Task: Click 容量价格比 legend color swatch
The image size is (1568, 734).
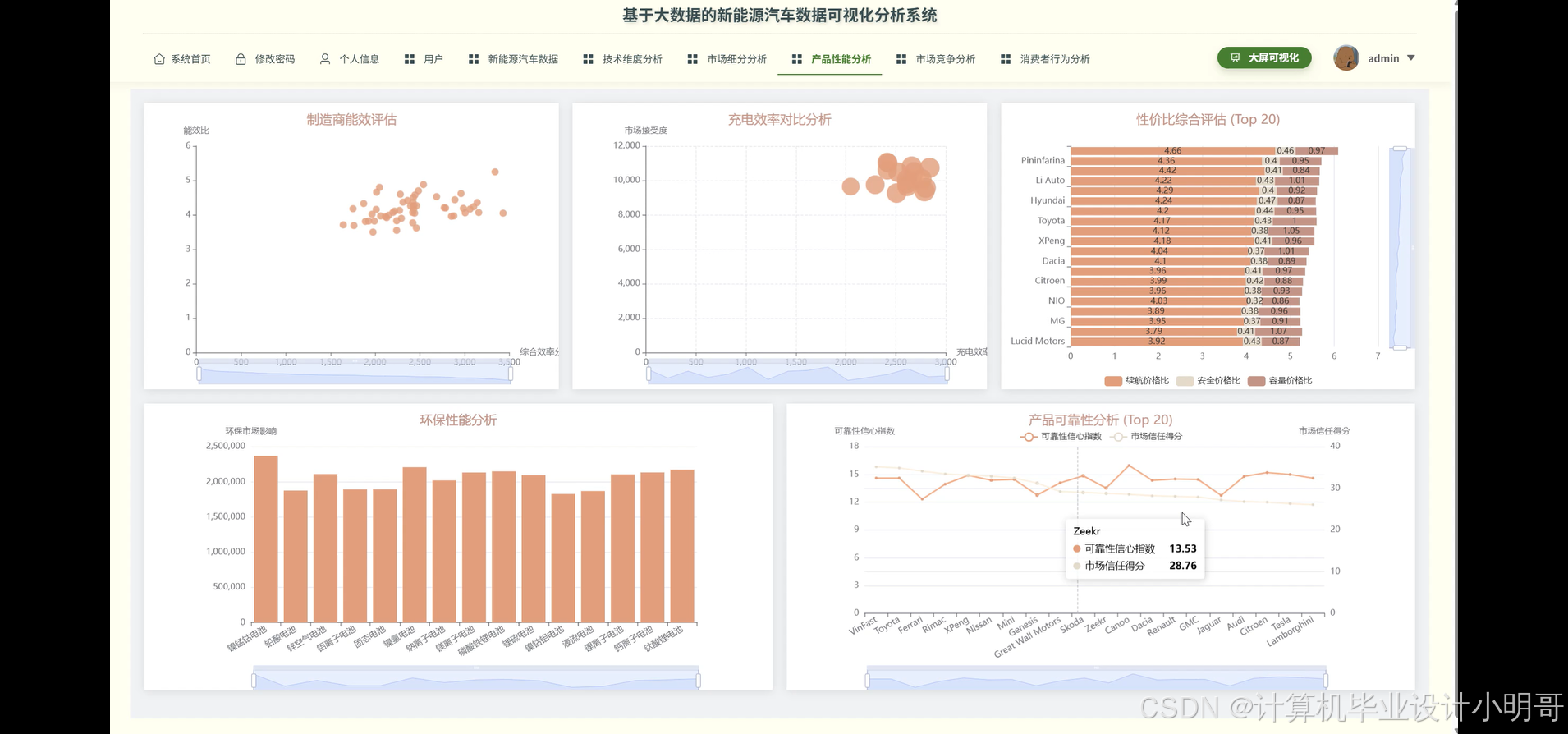Action: point(1256,381)
